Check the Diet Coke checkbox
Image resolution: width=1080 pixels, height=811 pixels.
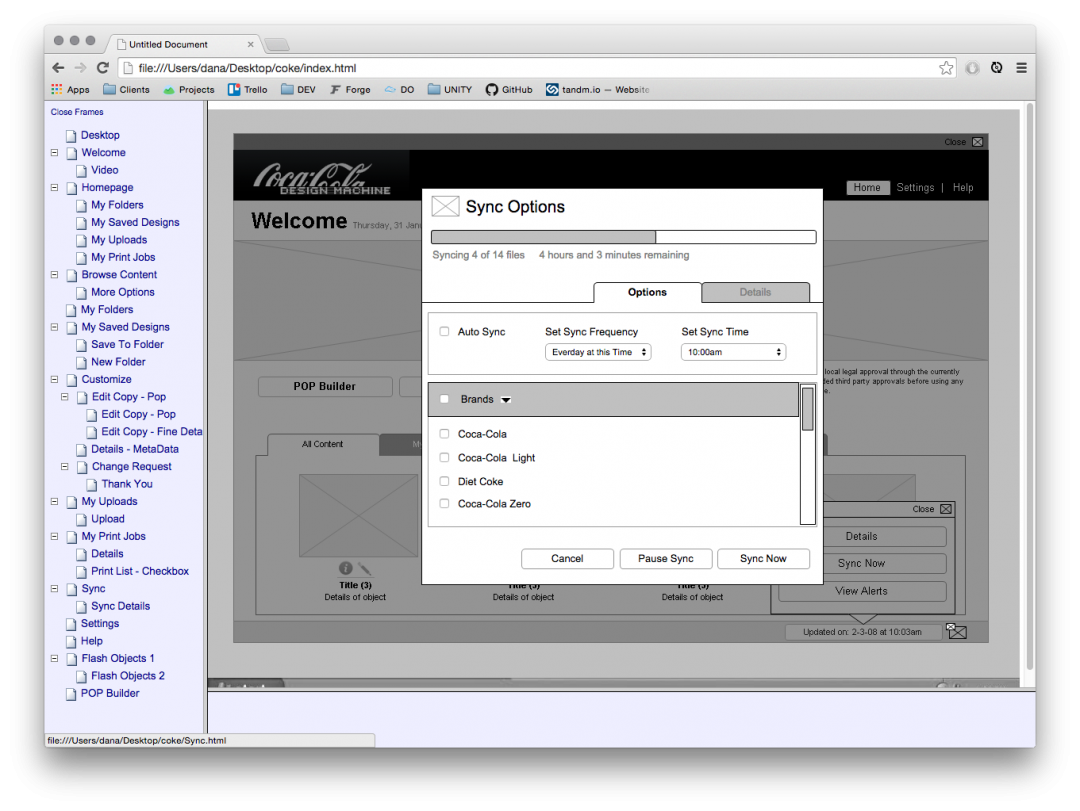tap(444, 481)
